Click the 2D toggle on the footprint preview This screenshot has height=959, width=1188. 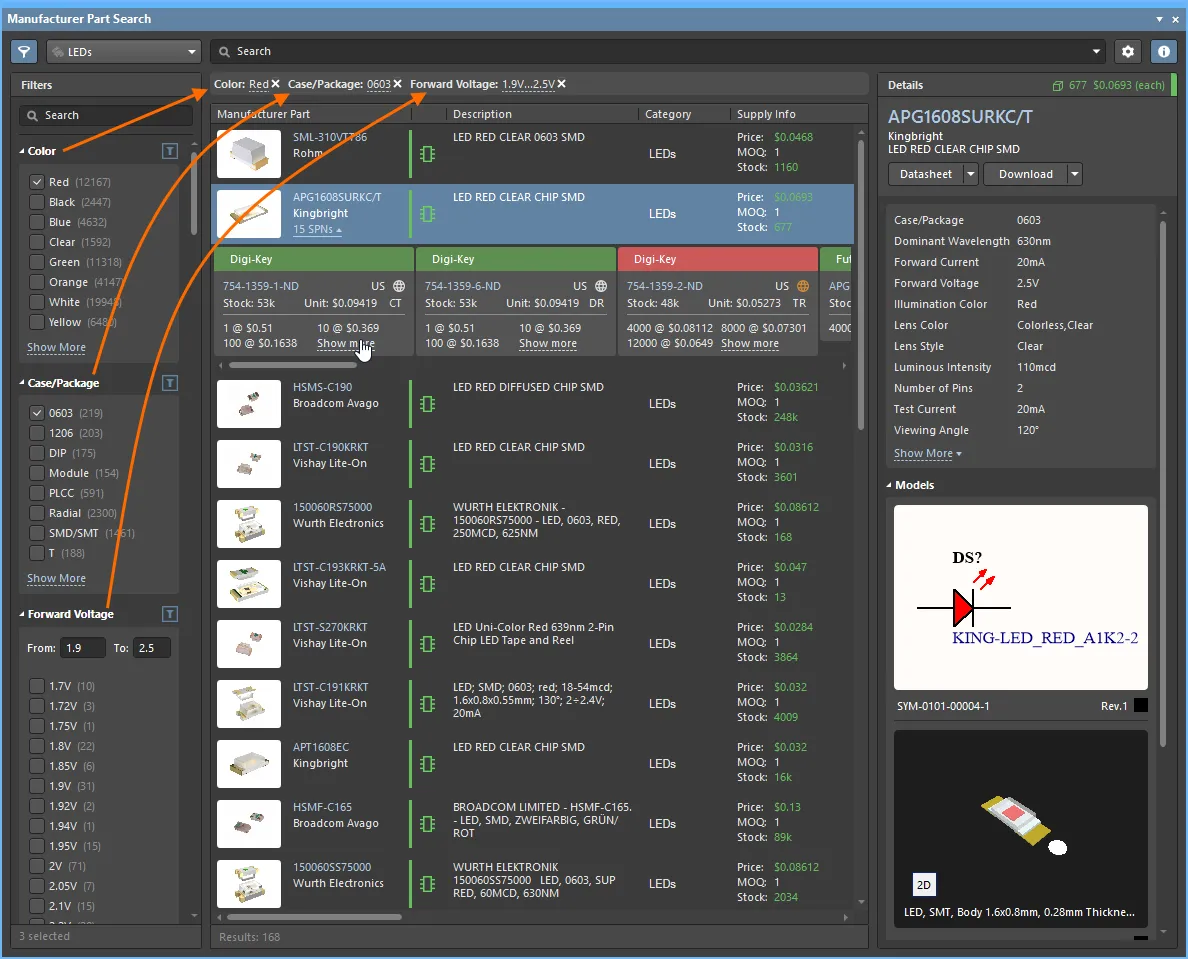(924, 885)
